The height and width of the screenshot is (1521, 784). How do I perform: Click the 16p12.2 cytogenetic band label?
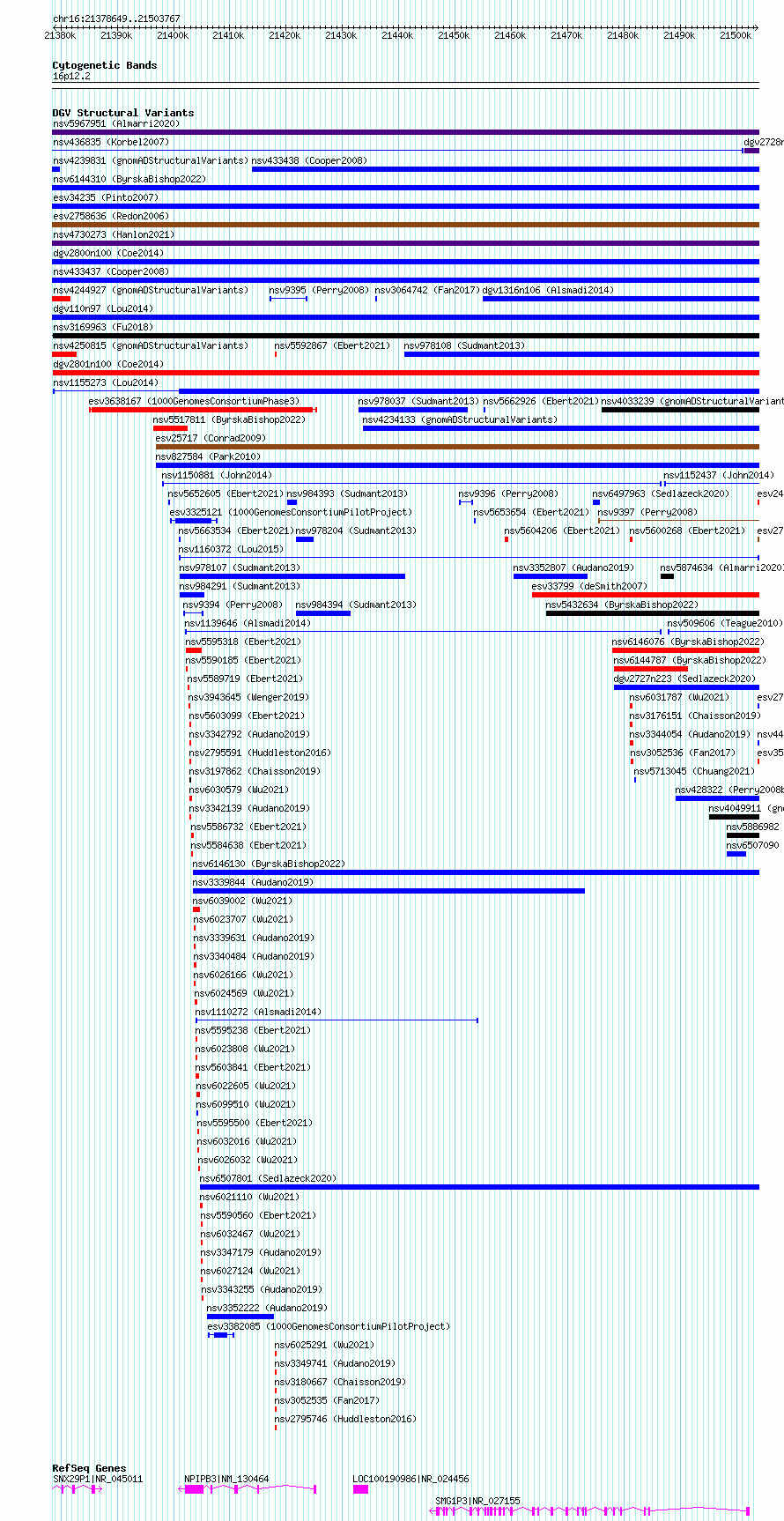tap(71, 76)
